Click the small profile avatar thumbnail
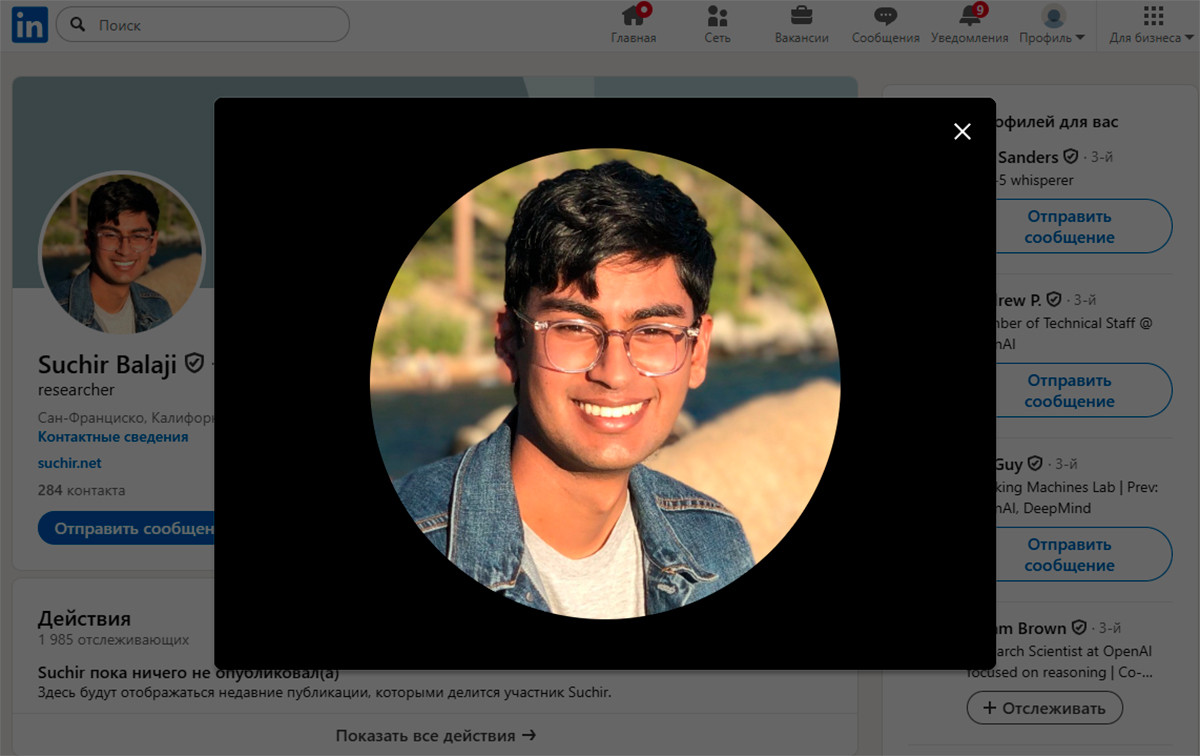This screenshot has height=756, width=1200. (120, 254)
